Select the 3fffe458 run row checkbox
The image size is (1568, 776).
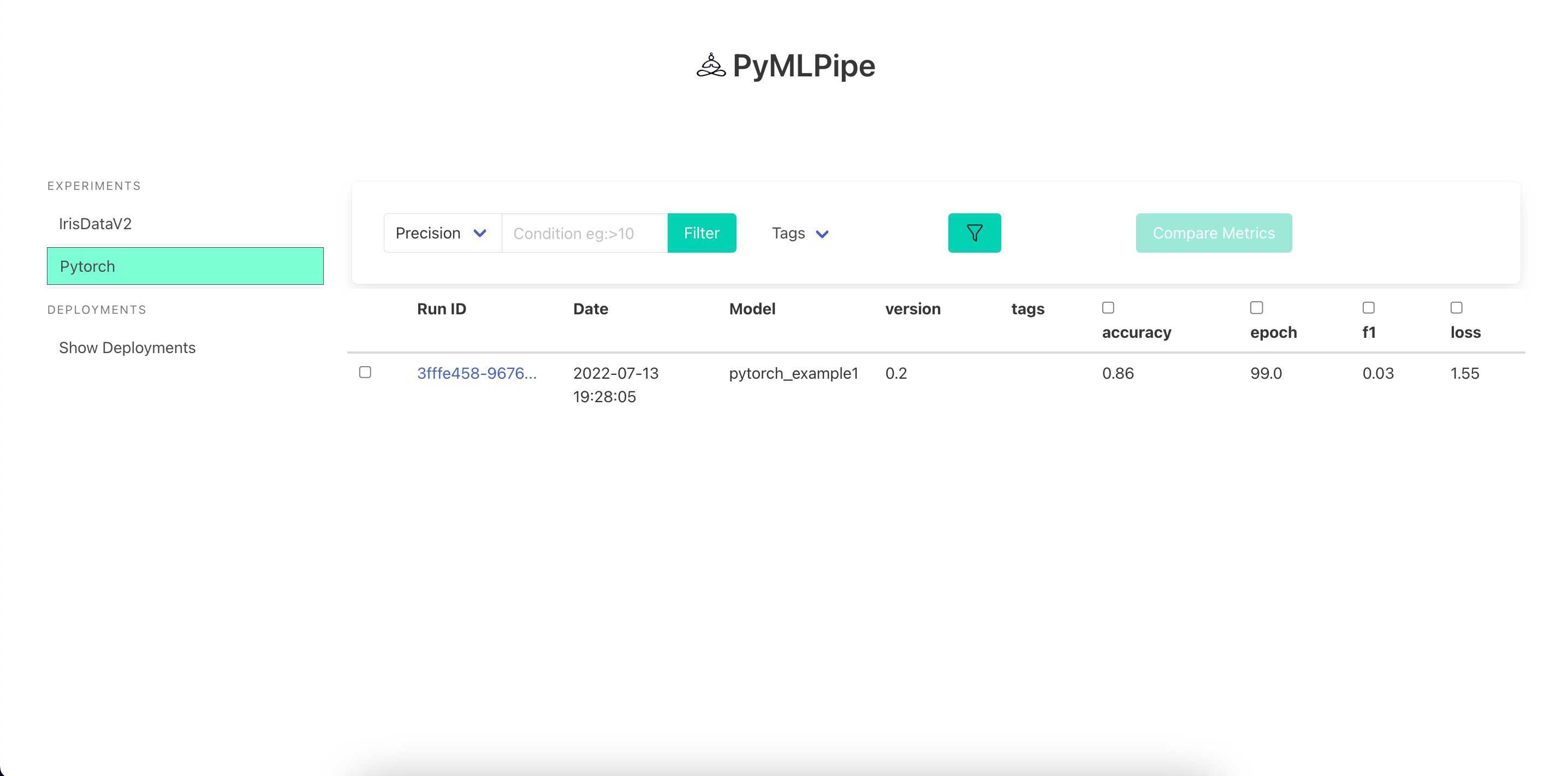365,373
